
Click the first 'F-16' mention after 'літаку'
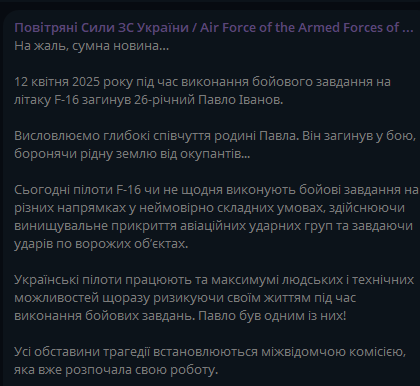[66, 100]
